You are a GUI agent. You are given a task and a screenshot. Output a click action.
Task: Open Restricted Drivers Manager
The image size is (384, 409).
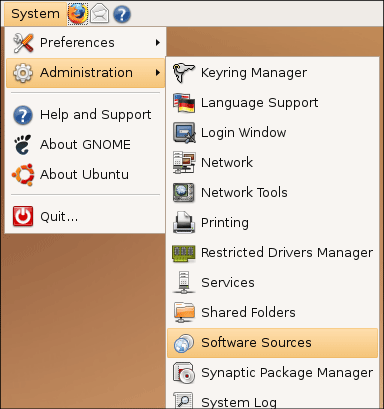[x=272, y=253]
